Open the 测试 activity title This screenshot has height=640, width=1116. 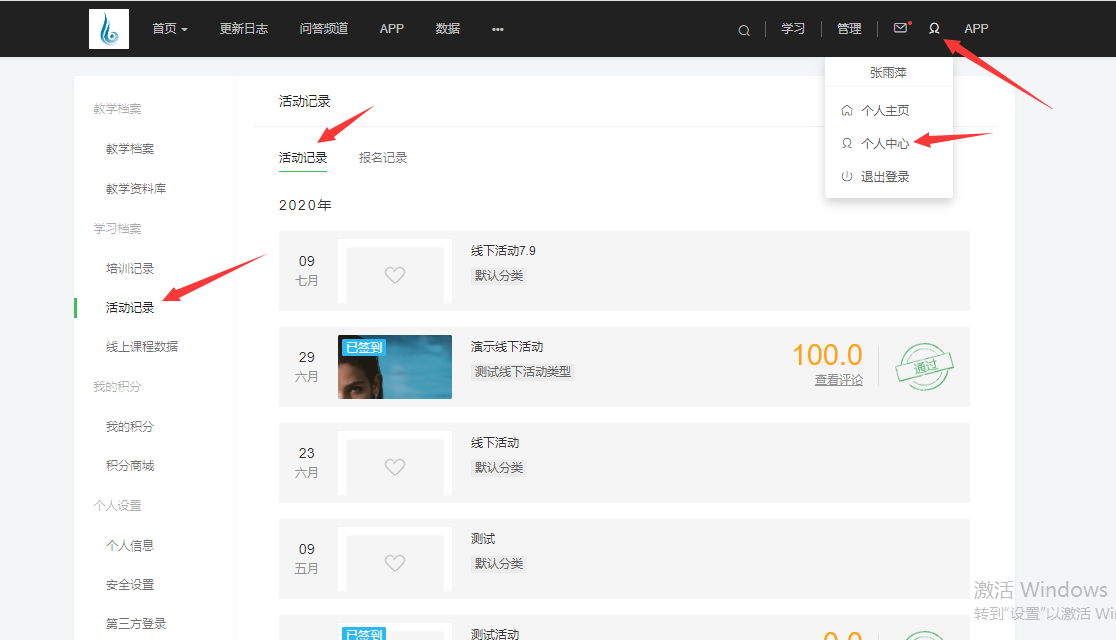483,539
